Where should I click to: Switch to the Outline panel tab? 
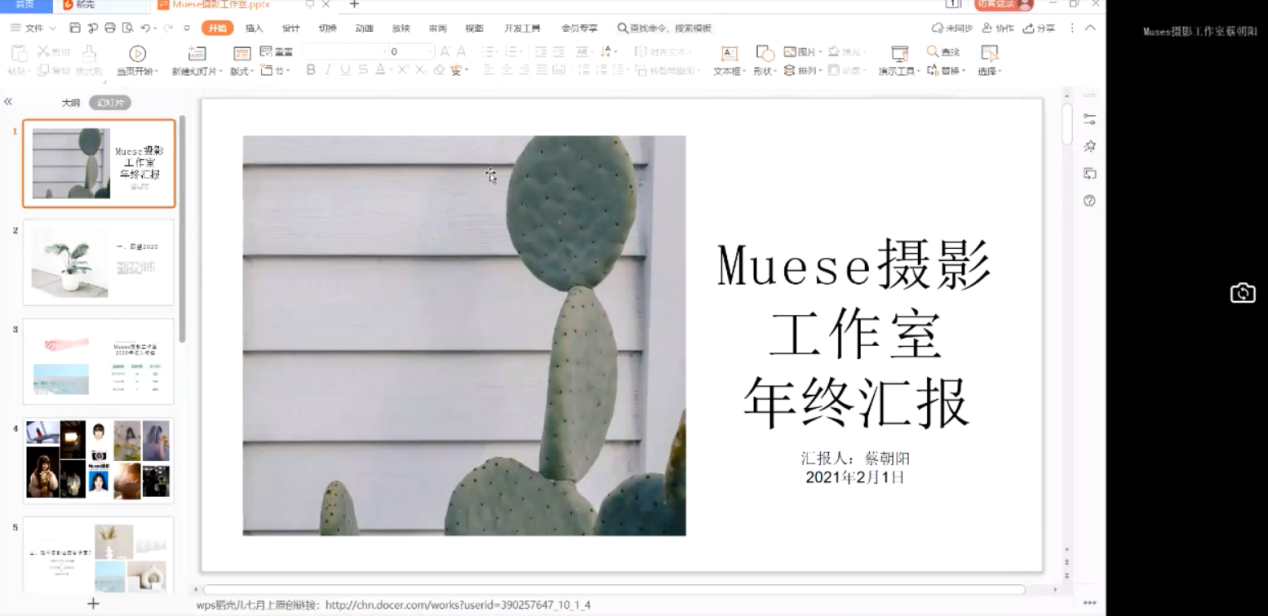(x=70, y=103)
